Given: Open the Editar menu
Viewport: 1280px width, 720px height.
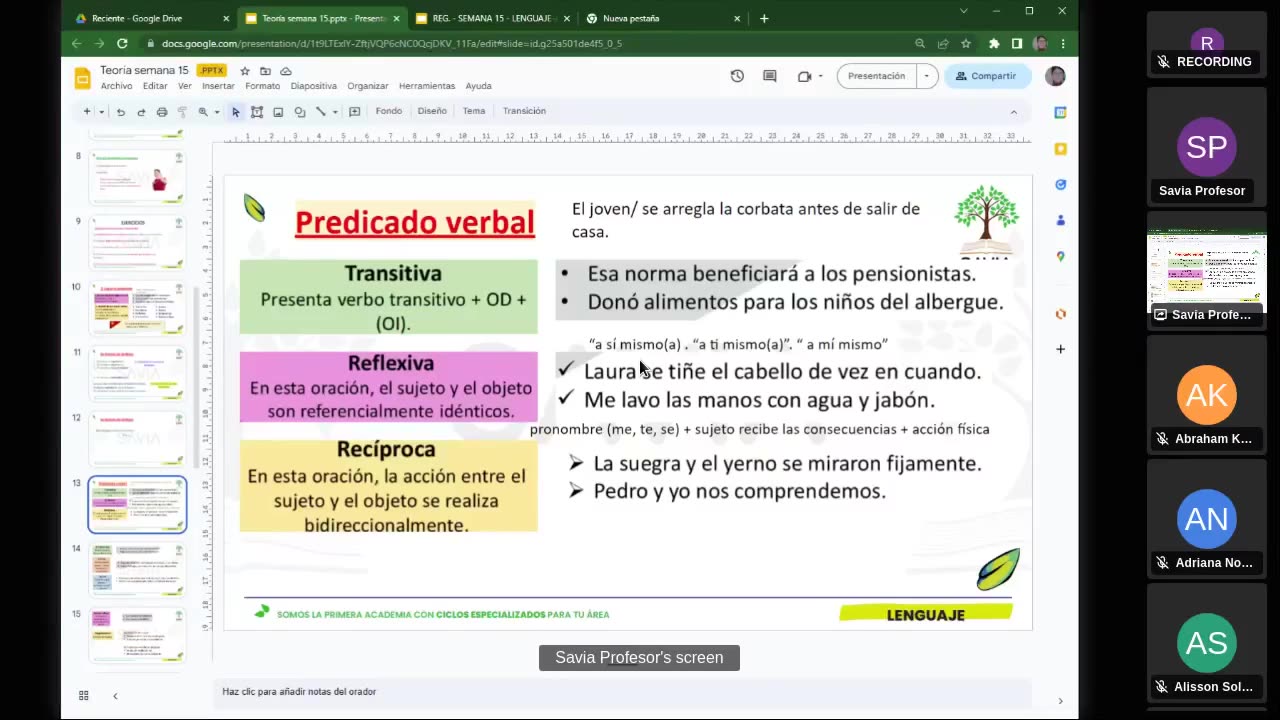Looking at the screenshot, I should pyautogui.click(x=155, y=86).
